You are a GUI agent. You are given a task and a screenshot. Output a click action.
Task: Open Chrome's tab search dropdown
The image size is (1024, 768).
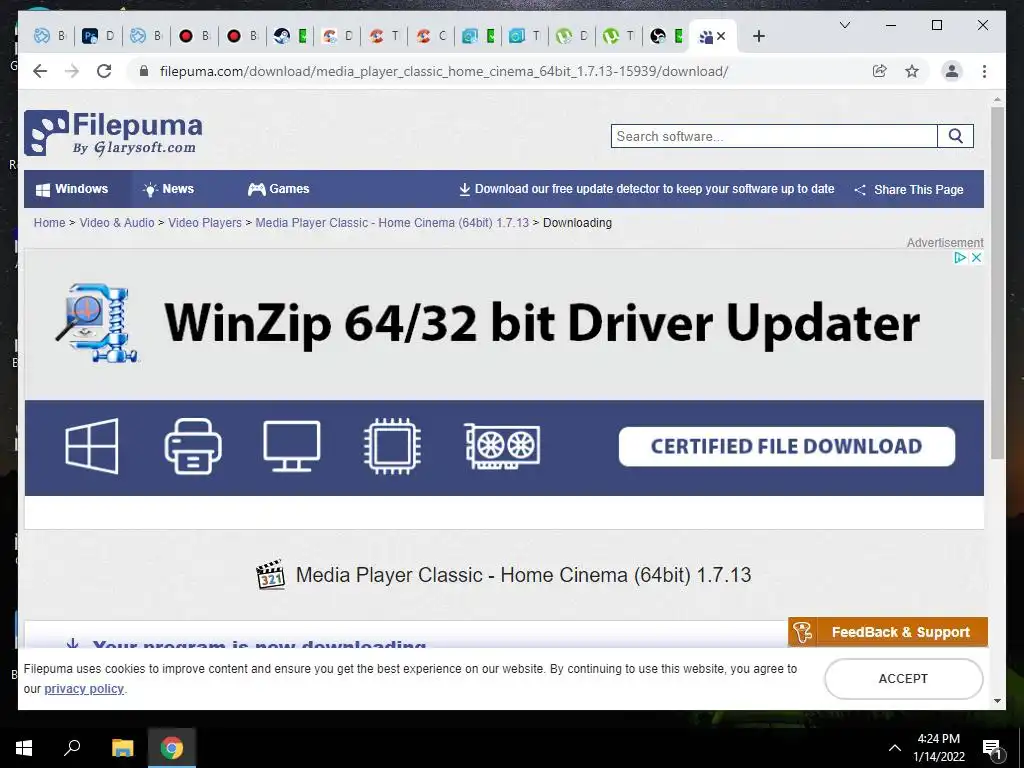click(844, 25)
